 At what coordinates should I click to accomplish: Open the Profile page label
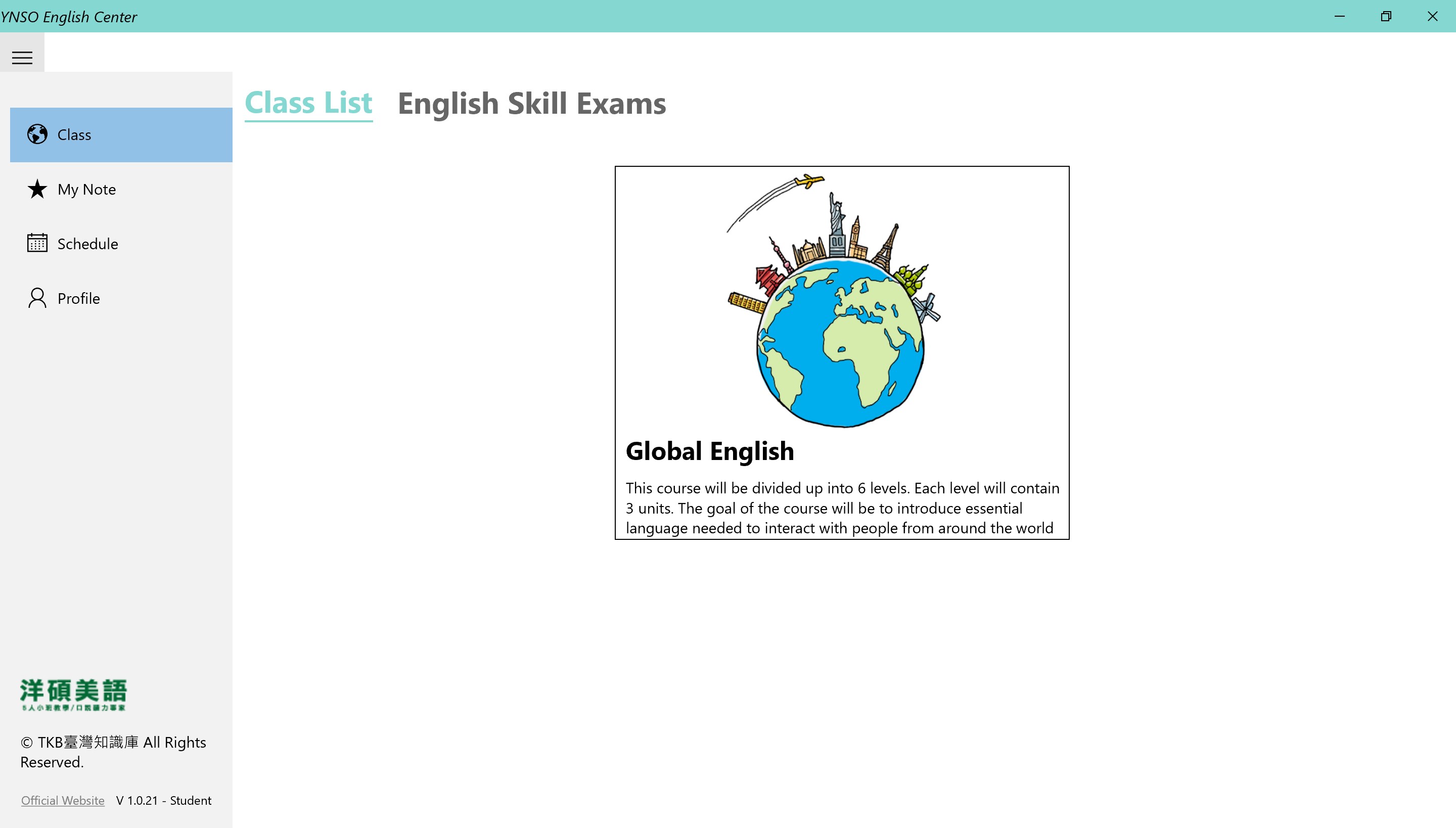pos(78,299)
